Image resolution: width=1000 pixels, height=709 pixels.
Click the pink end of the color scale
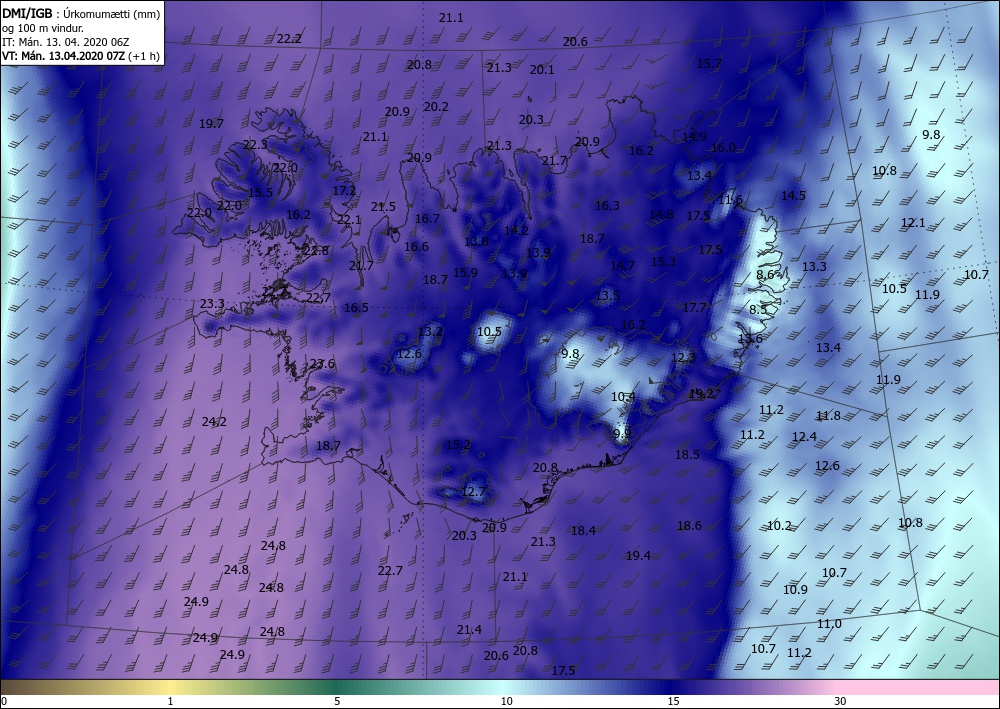click(x=918, y=687)
